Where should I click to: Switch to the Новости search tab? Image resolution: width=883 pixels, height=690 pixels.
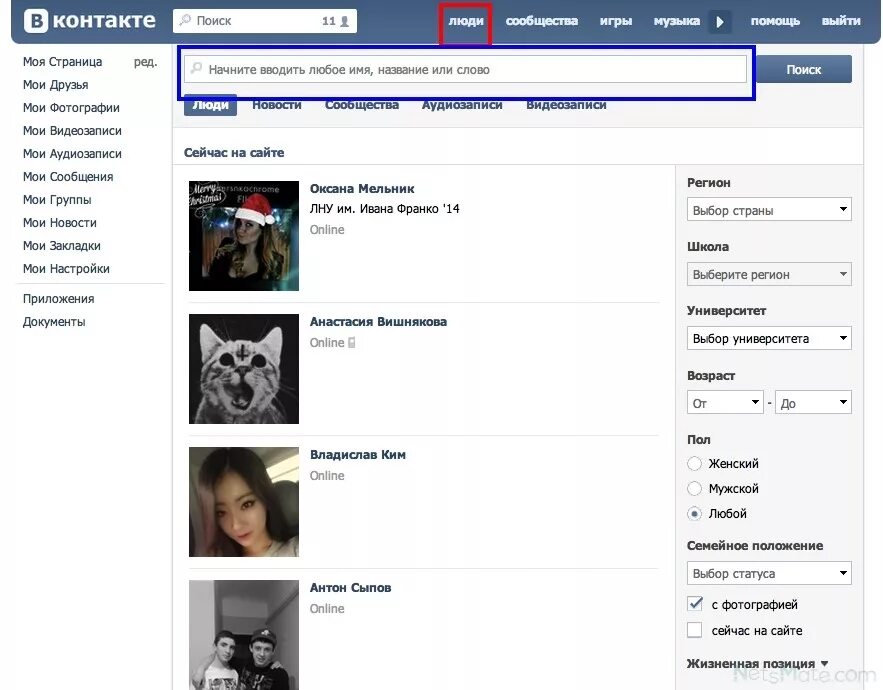277,105
